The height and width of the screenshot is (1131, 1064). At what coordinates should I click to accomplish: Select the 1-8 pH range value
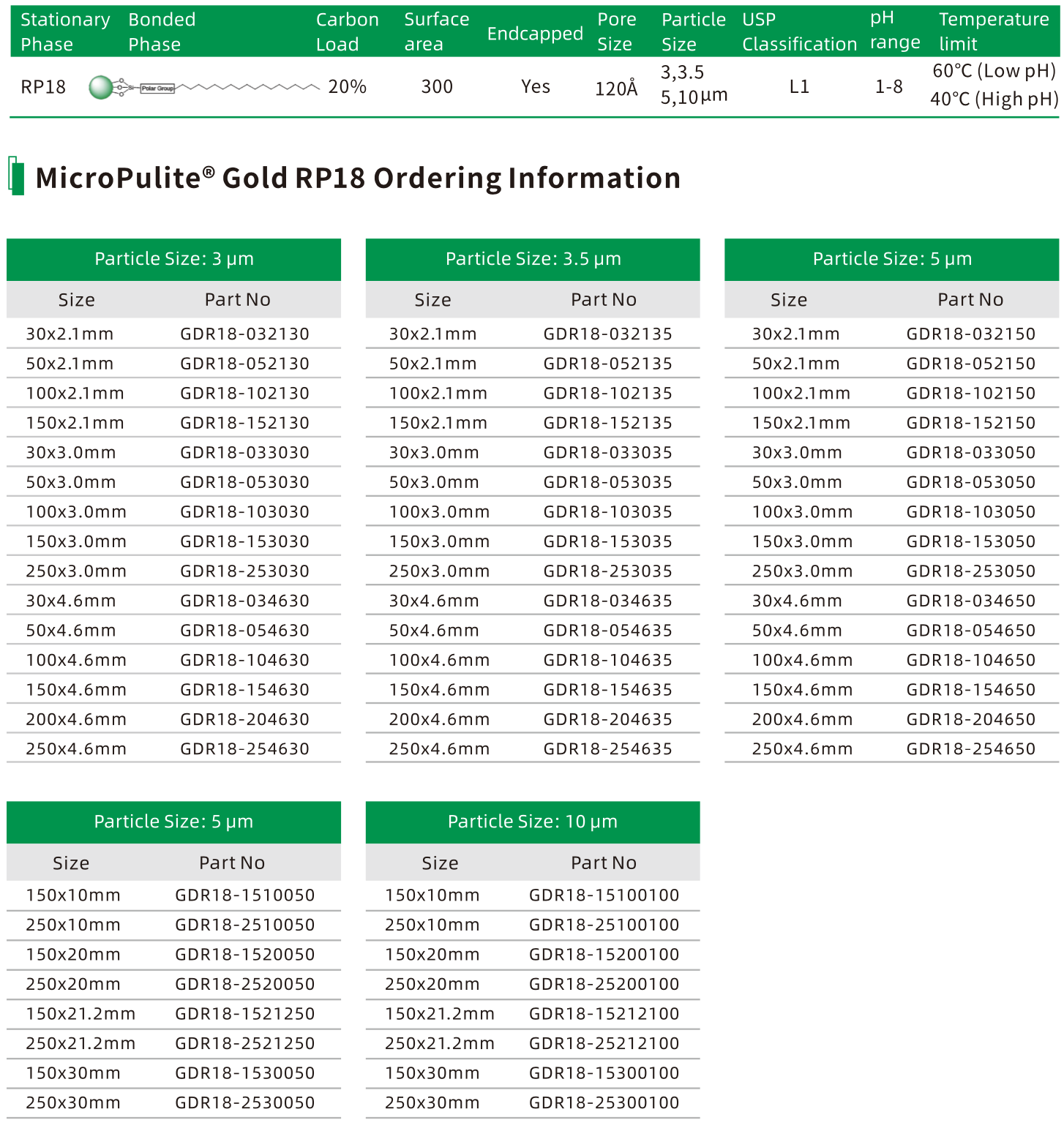[x=888, y=86]
